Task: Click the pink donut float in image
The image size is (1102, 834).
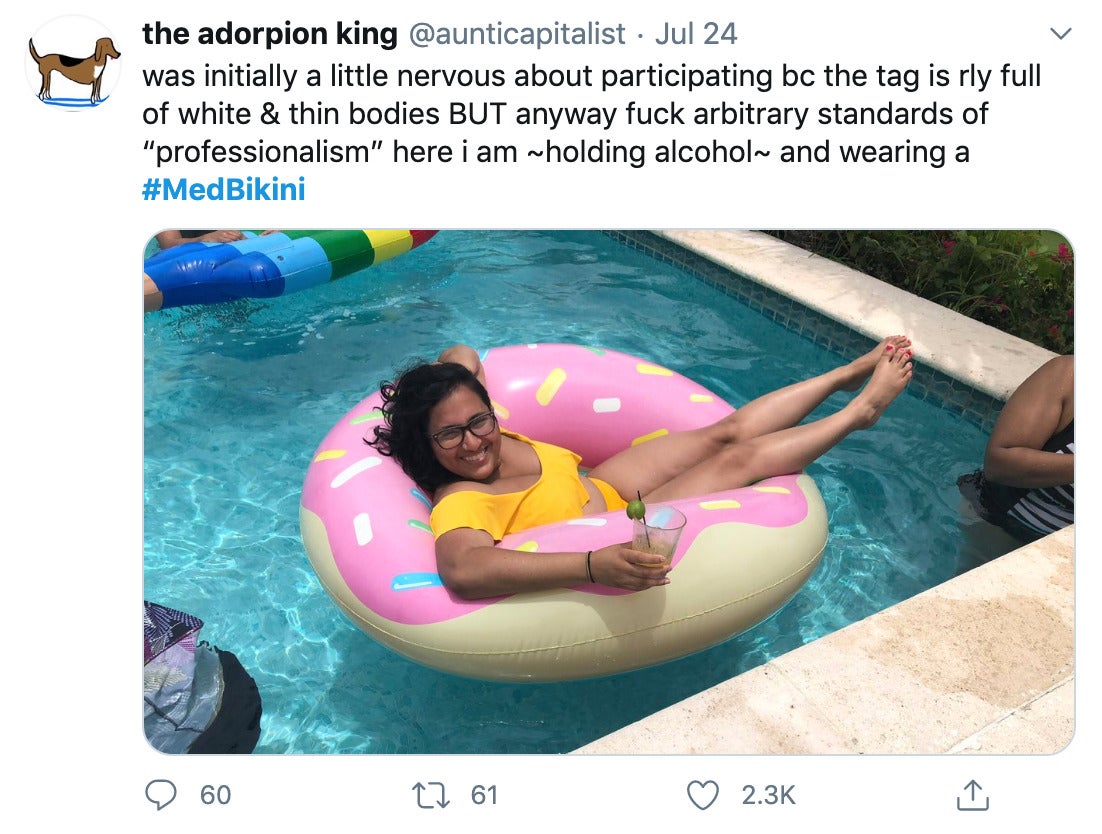Action: tap(564, 513)
